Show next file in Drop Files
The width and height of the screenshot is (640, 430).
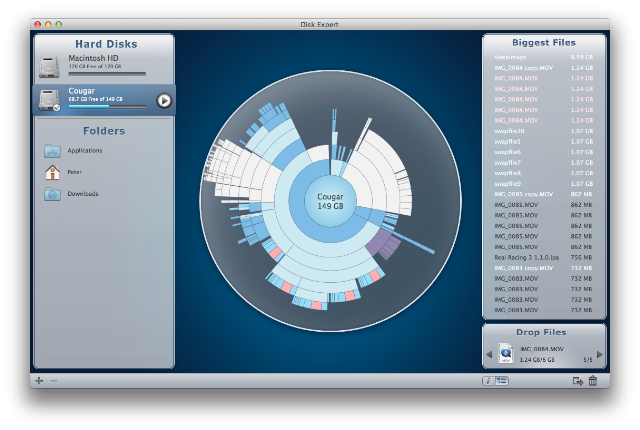click(600, 354)
